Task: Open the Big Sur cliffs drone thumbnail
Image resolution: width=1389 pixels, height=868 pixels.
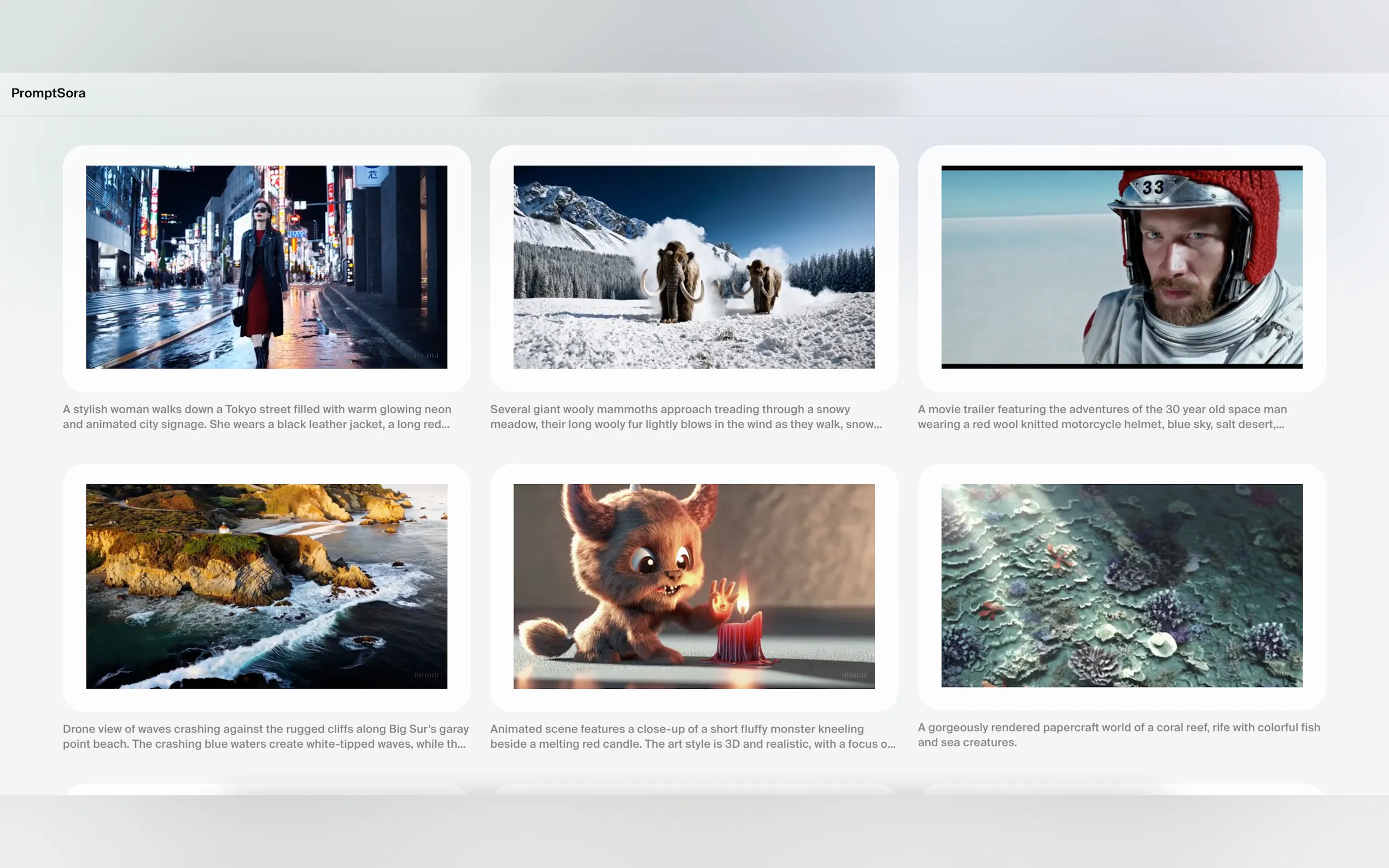Action: (266, 585)
